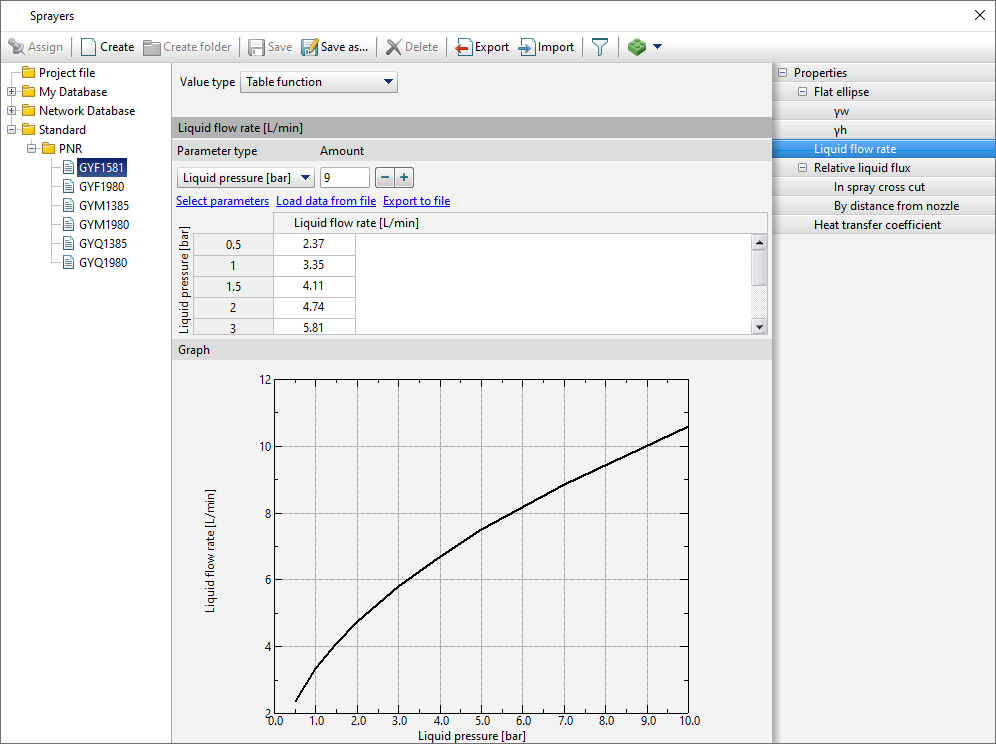Screen dimensions: 996x744
Task: Open the Liquid pressure parameter dropdown
Action: [x=245, y=178]
